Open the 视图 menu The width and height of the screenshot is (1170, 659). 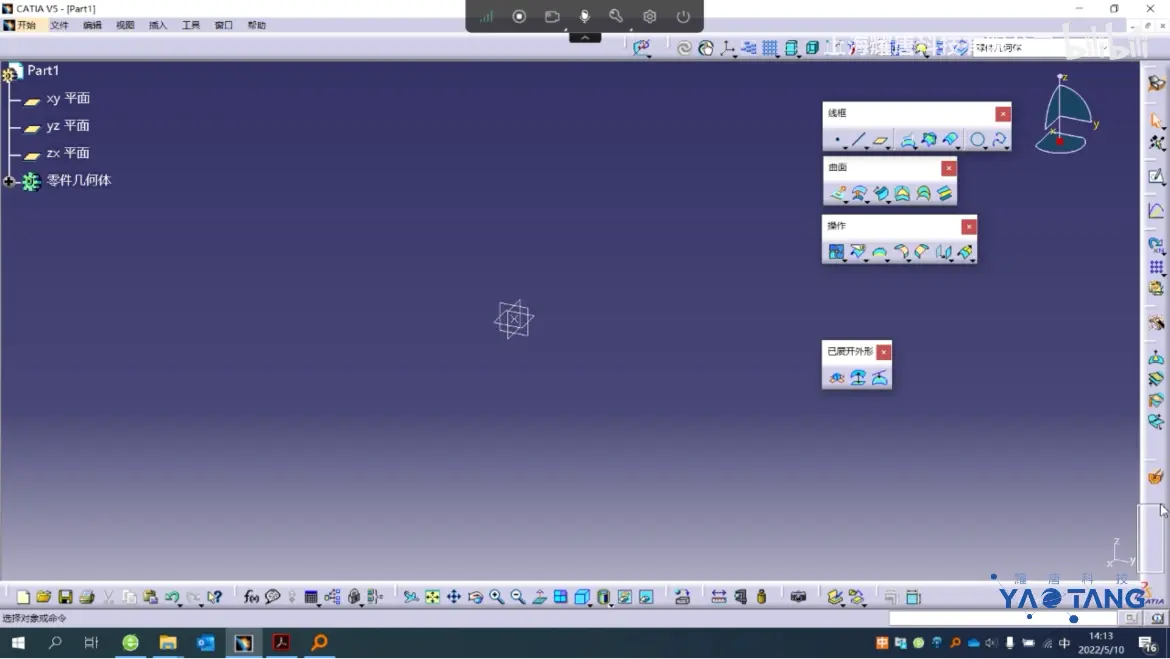125,25
